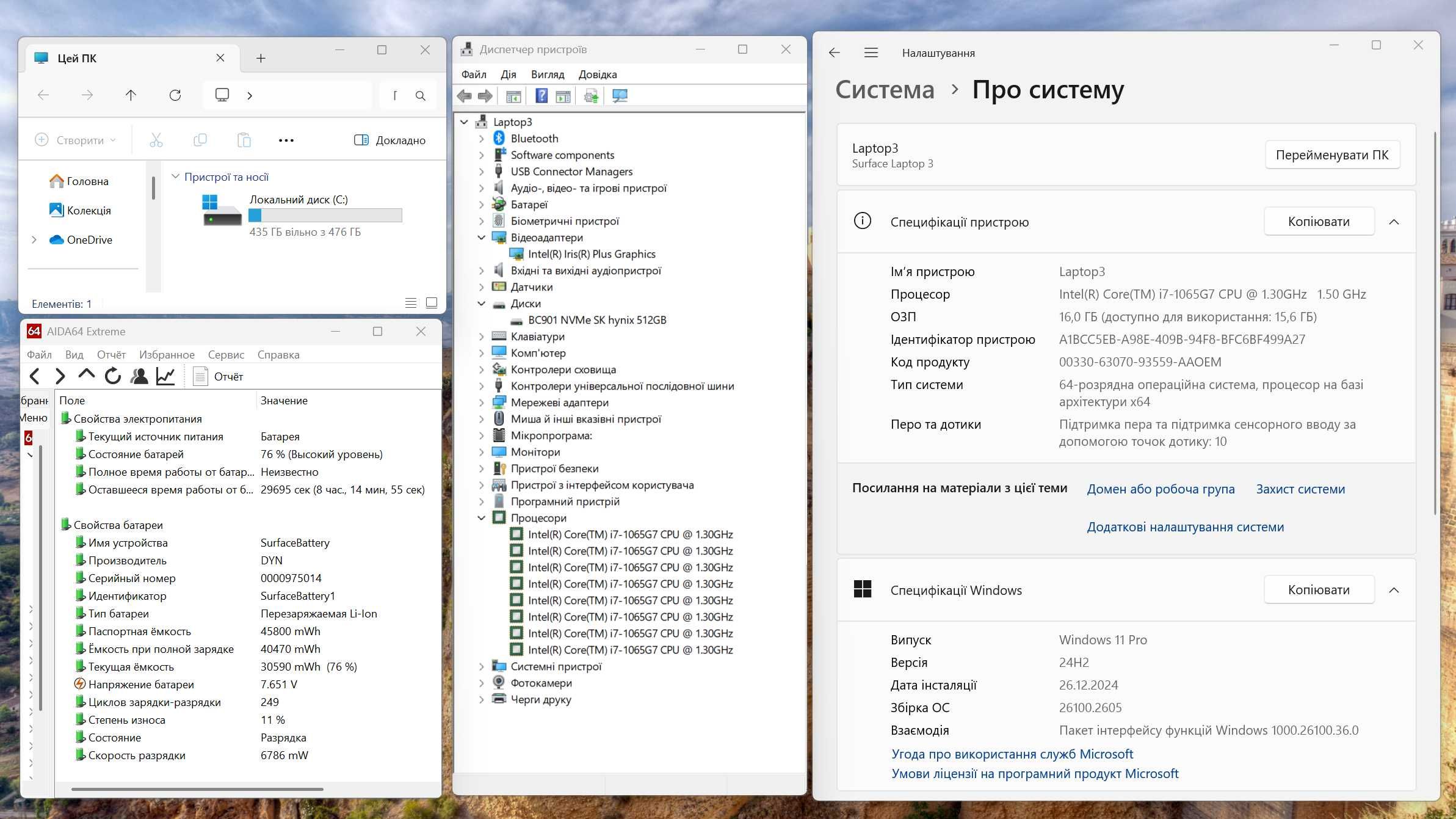Select Головна in Explorer sidebar
Image resolution: width=1456 pixels, height=819 pixels.
point(79,181)
